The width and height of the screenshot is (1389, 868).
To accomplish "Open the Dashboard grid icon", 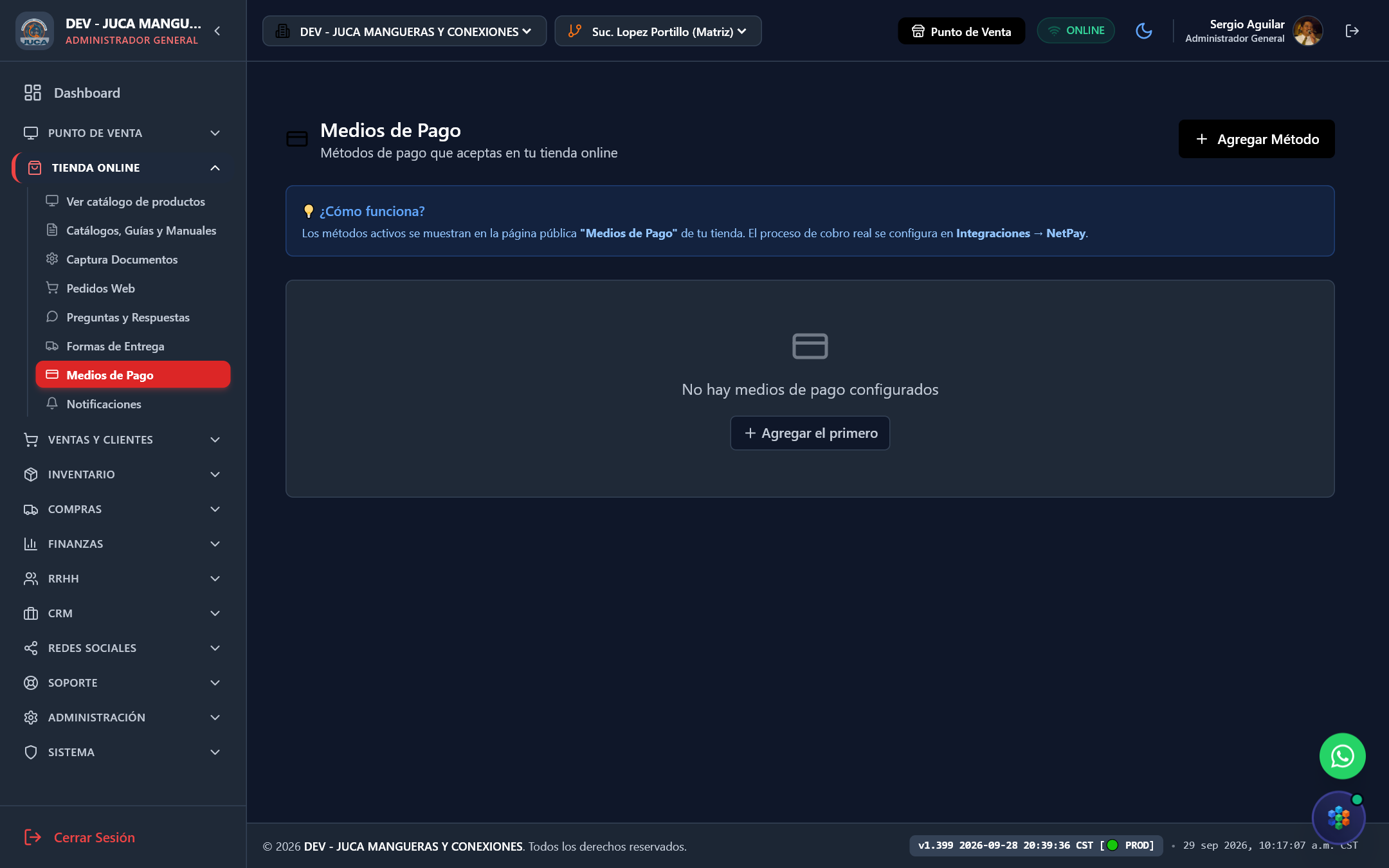I will [33, 93].
